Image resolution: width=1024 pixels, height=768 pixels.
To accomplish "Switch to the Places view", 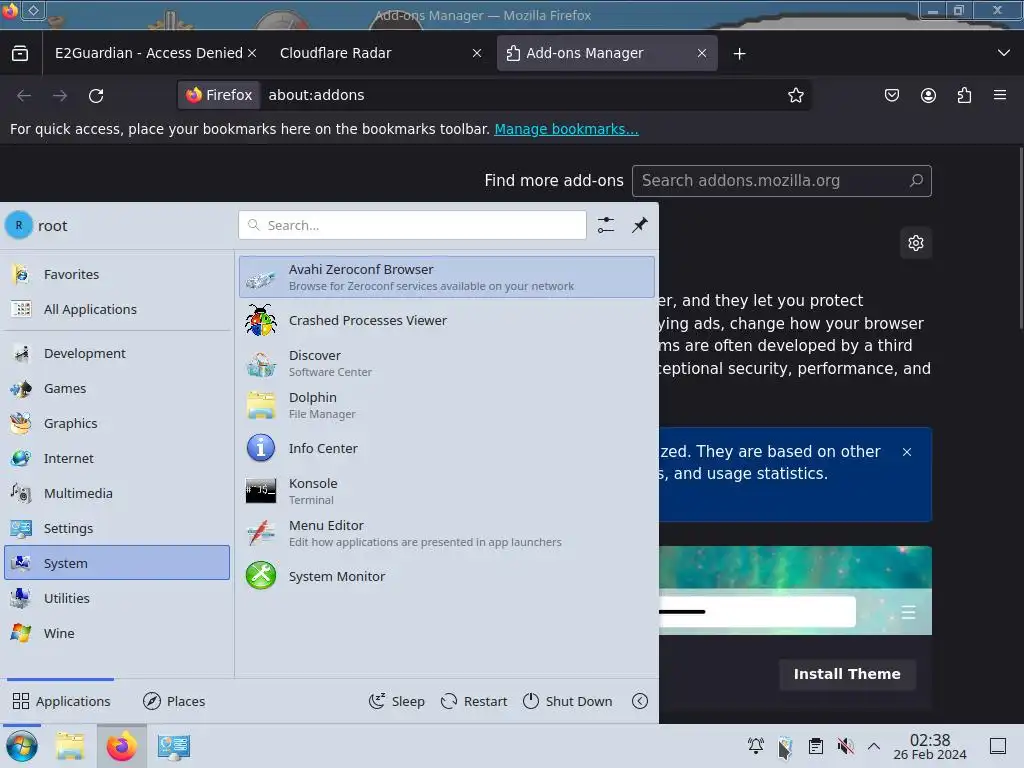I will pos(174,701).
